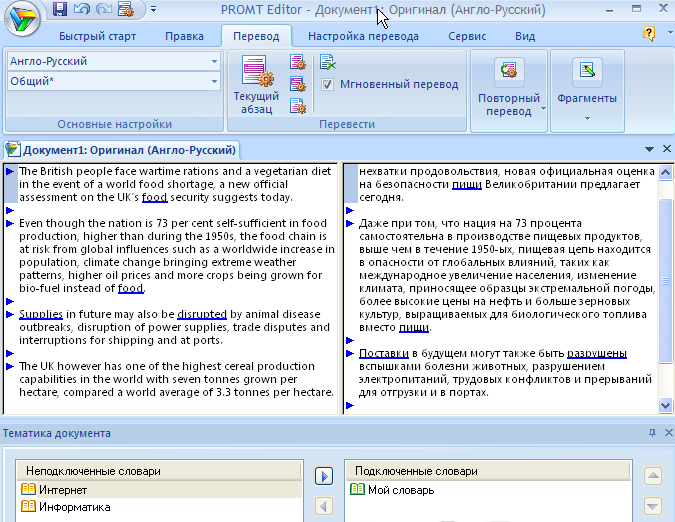Expand quick access toolbar customize arrow
Screen dimensions: 675x522
pyautogui.click(x=153, y=9)
